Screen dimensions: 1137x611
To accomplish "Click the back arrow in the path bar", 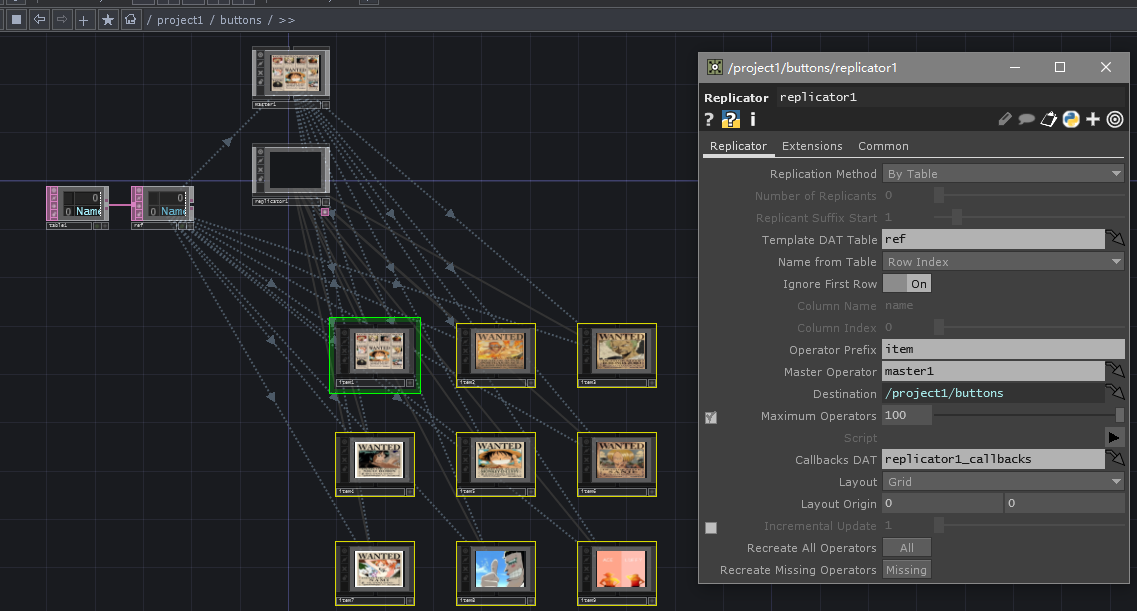I will (x=38, y=18).
